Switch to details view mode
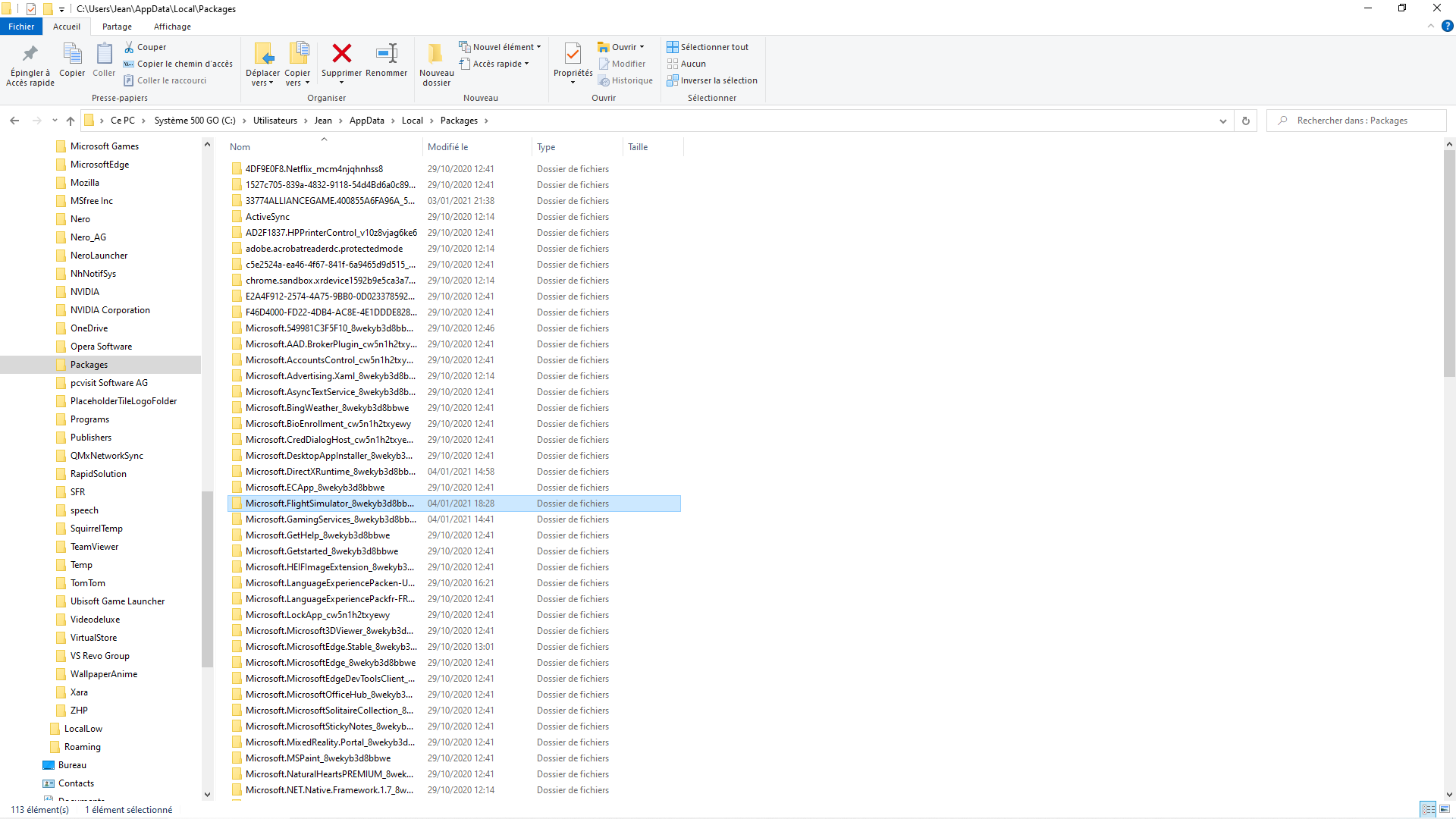 click(1428, 810)
